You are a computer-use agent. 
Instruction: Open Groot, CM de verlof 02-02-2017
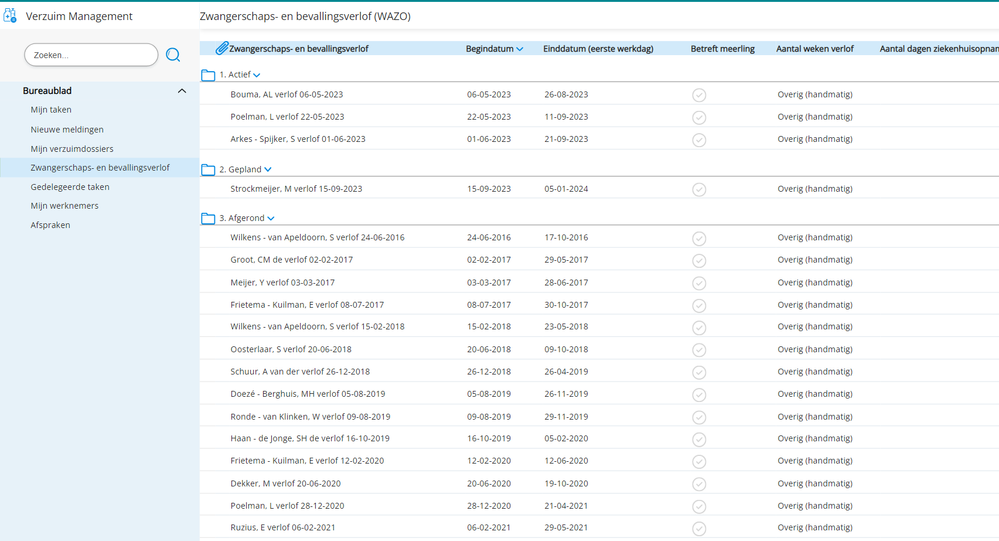(x=292, y=259)
